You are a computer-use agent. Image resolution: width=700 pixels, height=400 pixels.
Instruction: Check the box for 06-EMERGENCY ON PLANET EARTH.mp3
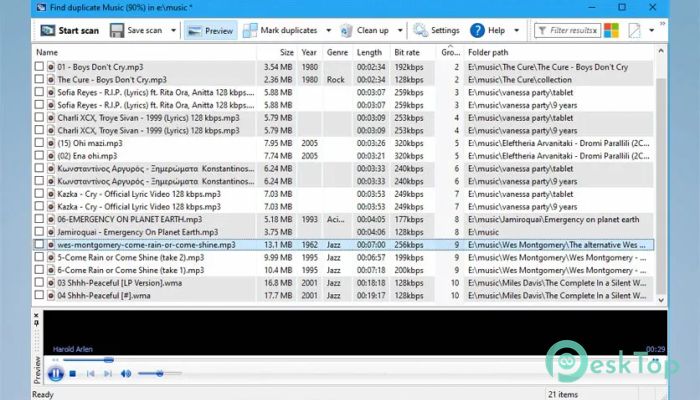tap(39, 219)
